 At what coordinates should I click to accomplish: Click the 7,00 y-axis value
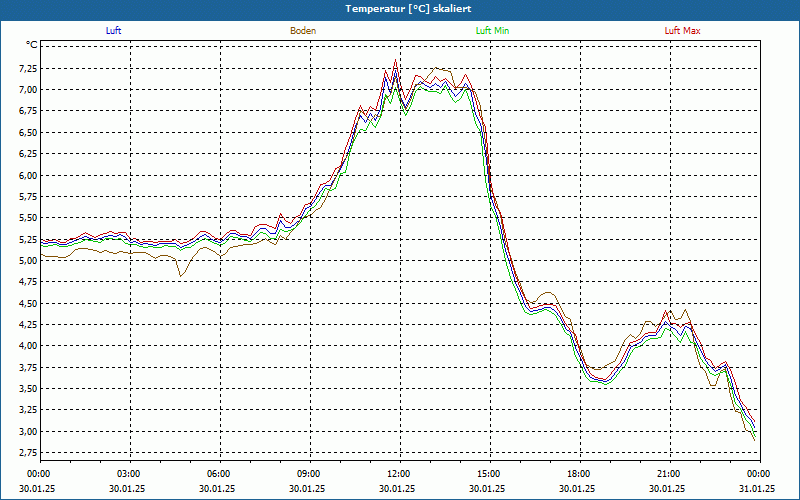[x=28, y=90]
